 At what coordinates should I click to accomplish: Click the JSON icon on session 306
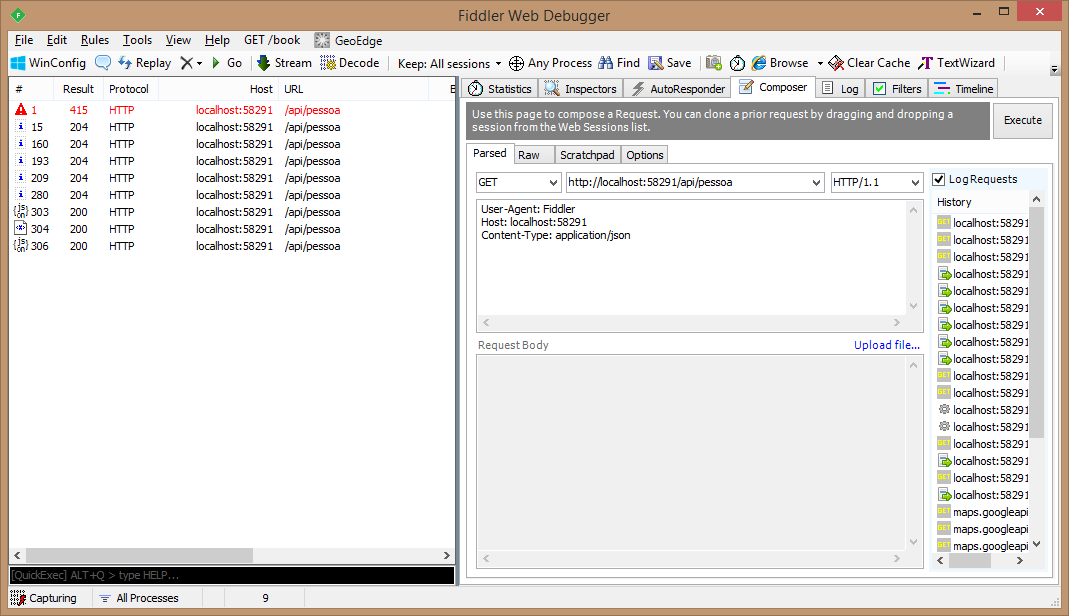[x=21, y=246]
